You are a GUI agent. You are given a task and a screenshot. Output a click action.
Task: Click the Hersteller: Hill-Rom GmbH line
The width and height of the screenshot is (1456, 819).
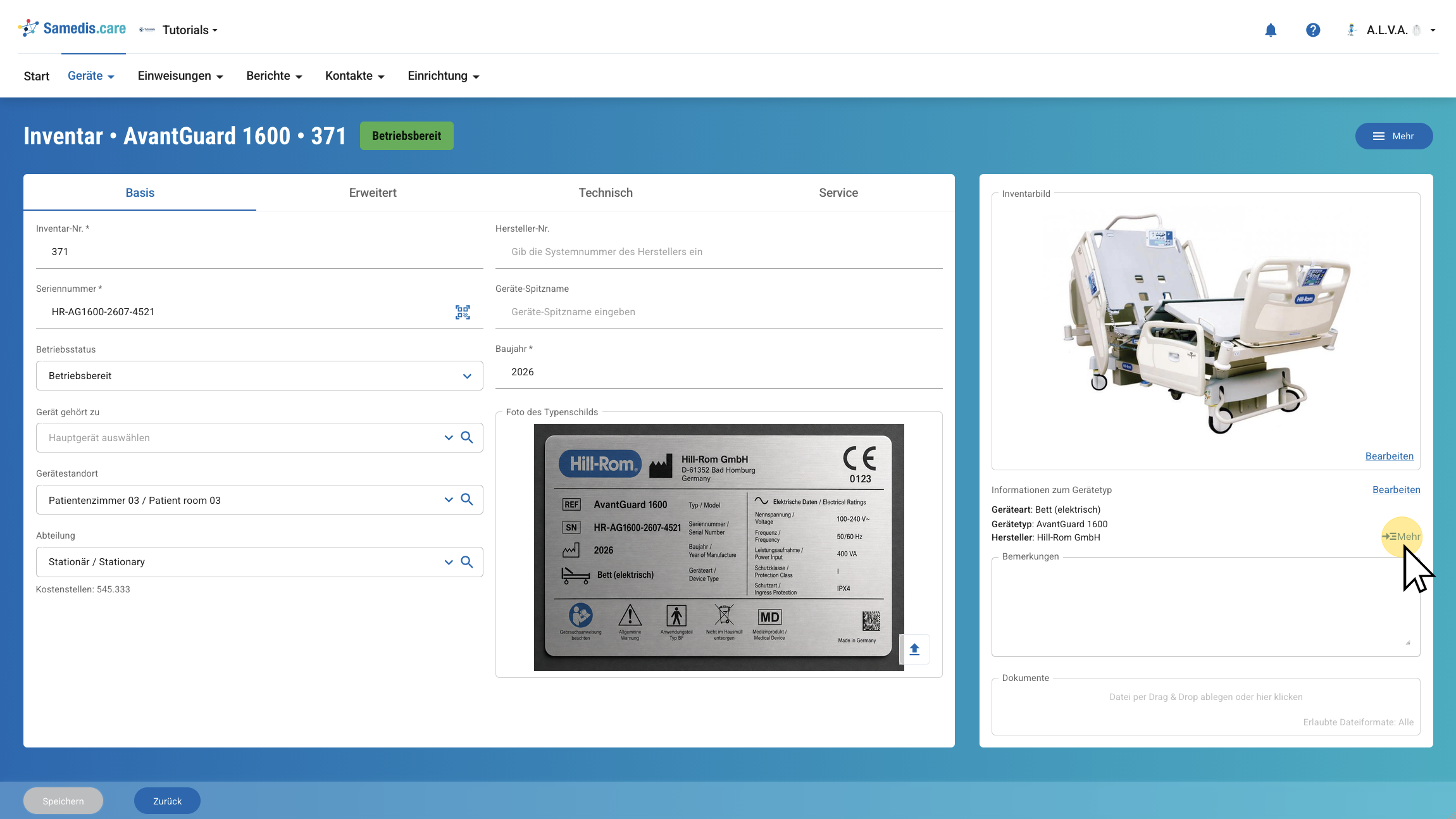1045,537
